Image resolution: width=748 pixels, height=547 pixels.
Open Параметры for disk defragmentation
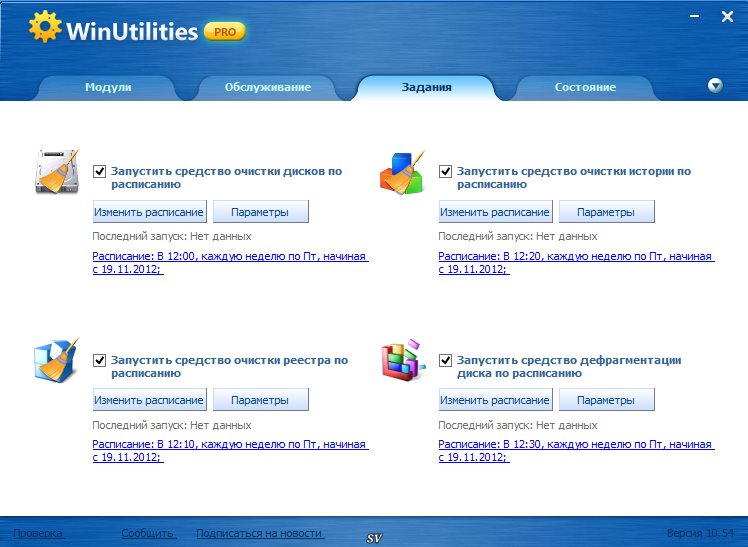click(x=606, y=400)
